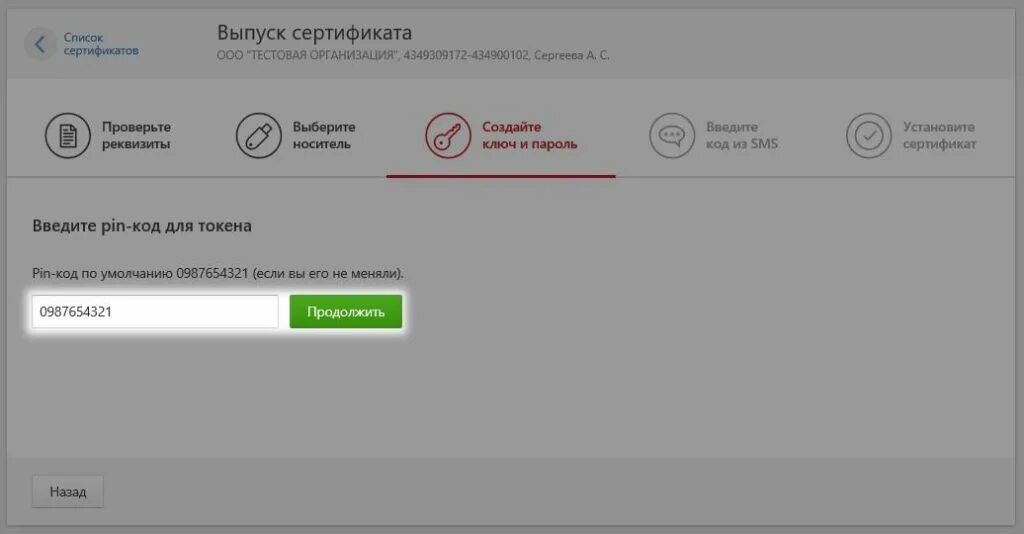The width and height of the screenshot is (1024, 534).
Task: Click the red key icon for Создайте ключ
Action: pos(448,136)
